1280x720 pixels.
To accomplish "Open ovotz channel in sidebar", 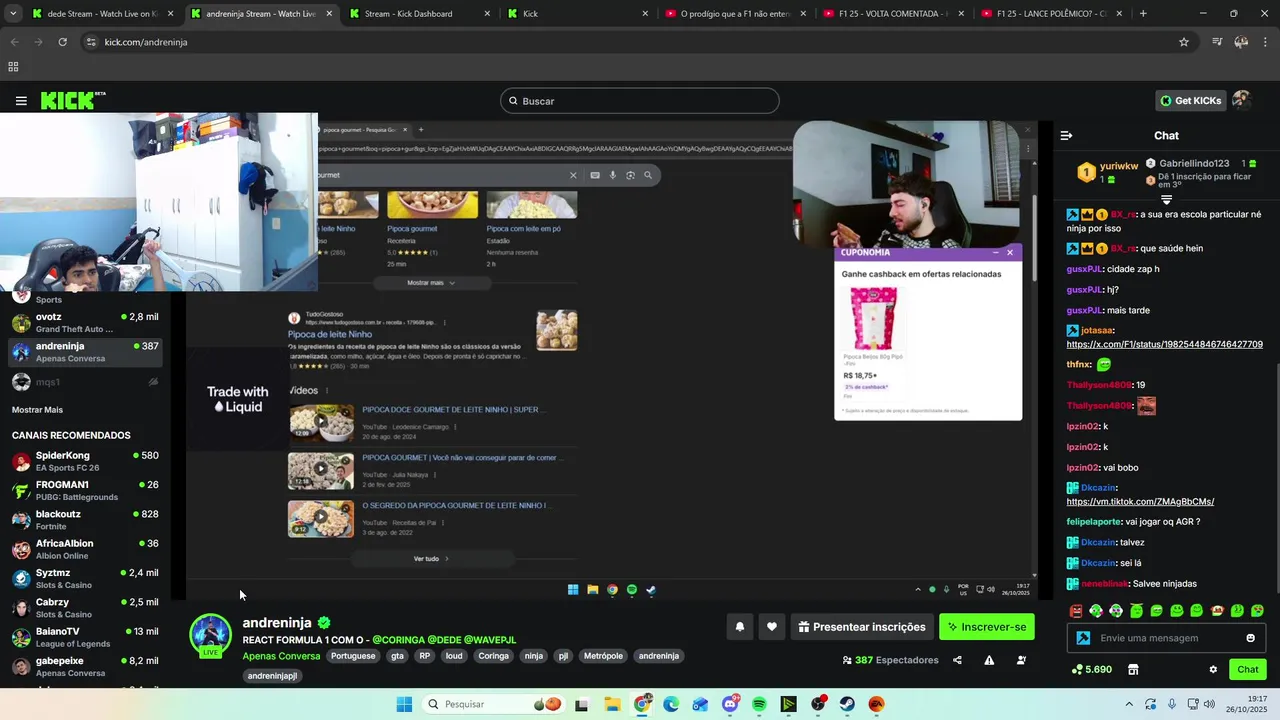I will (x=85, y=322).
